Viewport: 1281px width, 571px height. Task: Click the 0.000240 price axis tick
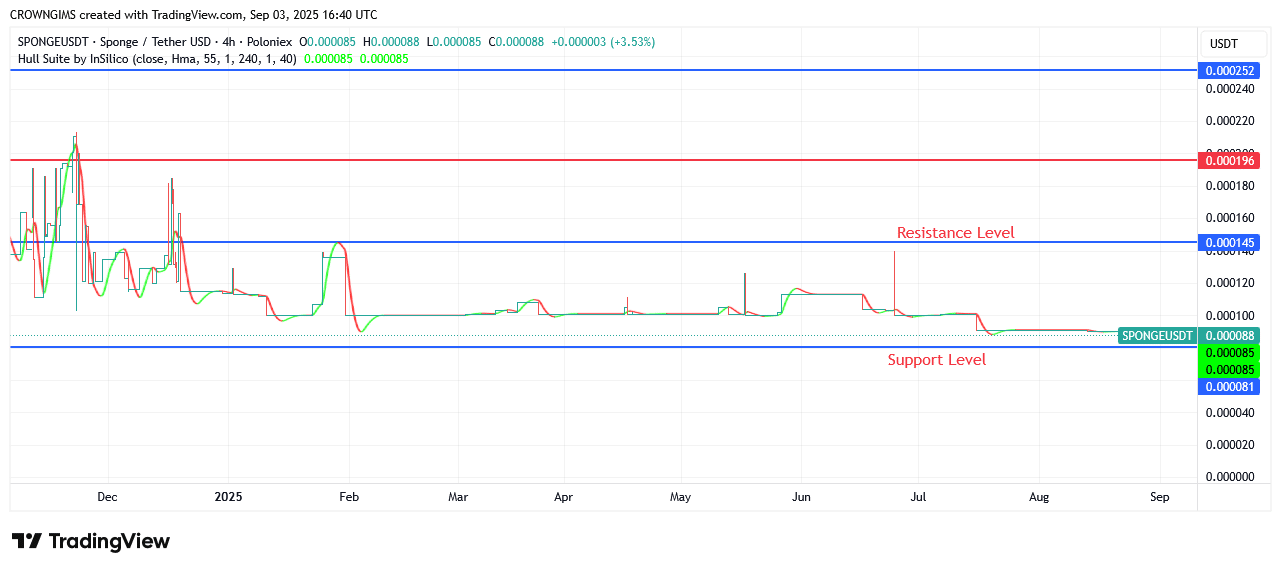click(x=1229, y=89)
